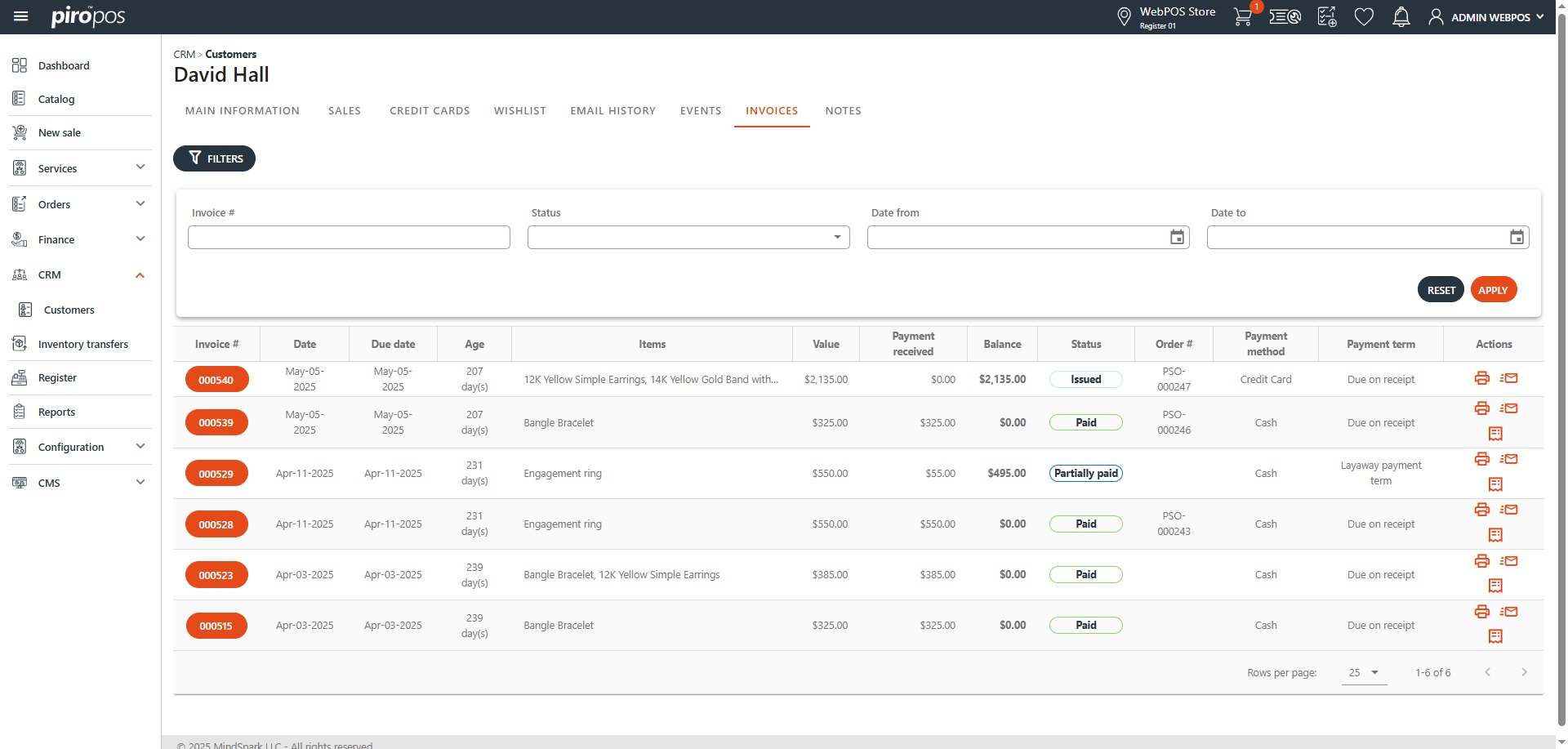Open Date from calendar picker icon
Image resolution: width=1568 pixels, height=749 pixels.
coord(1177,238)
